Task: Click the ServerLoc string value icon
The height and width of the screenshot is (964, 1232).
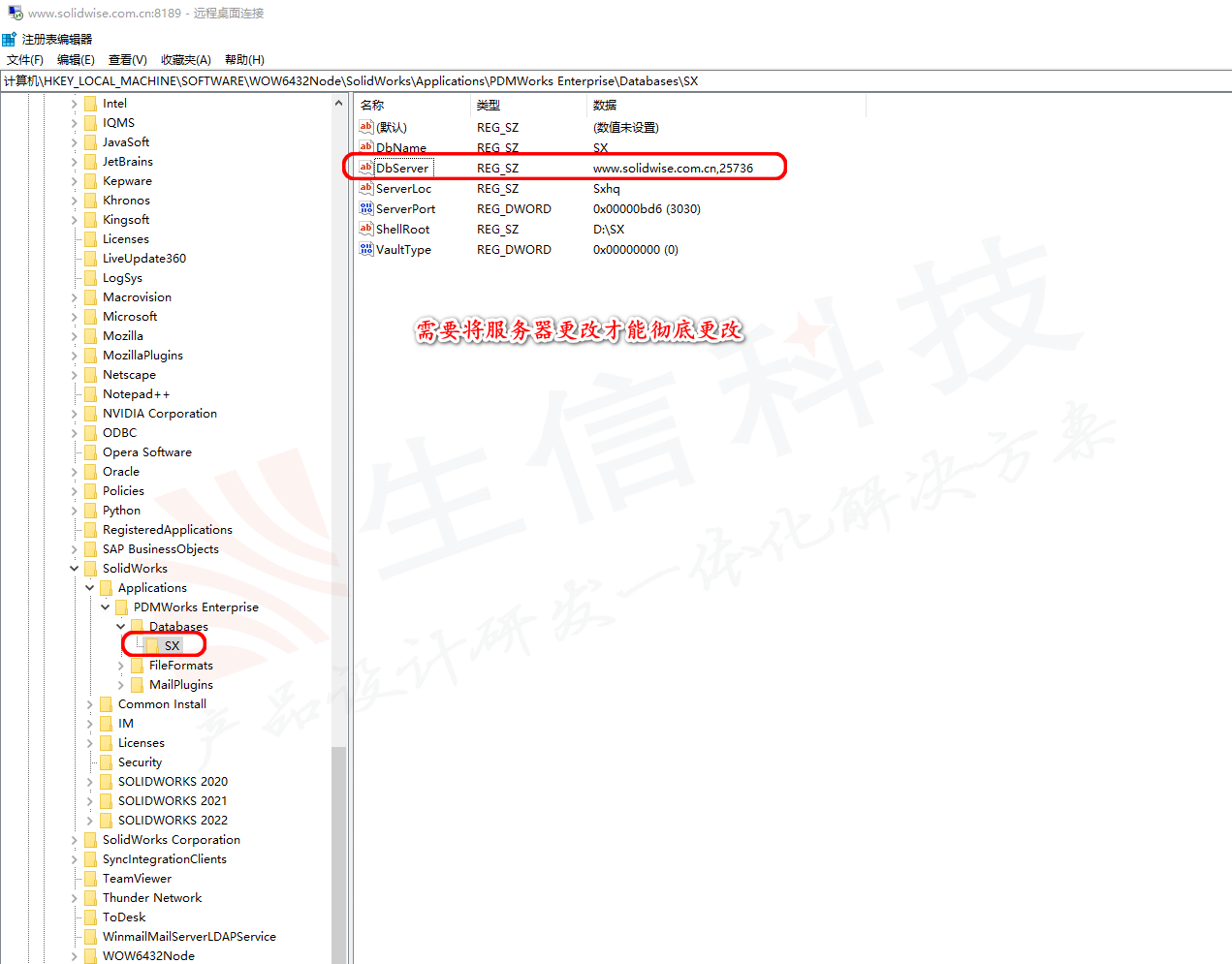Action: (365, 188)
